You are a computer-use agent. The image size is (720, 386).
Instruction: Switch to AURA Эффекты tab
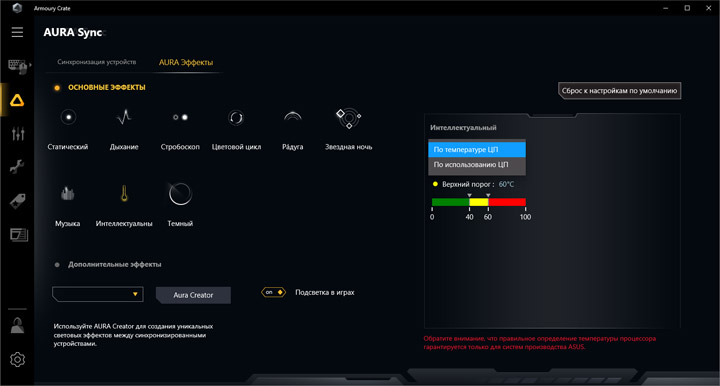pyautogui.click(x=186, y=62)
